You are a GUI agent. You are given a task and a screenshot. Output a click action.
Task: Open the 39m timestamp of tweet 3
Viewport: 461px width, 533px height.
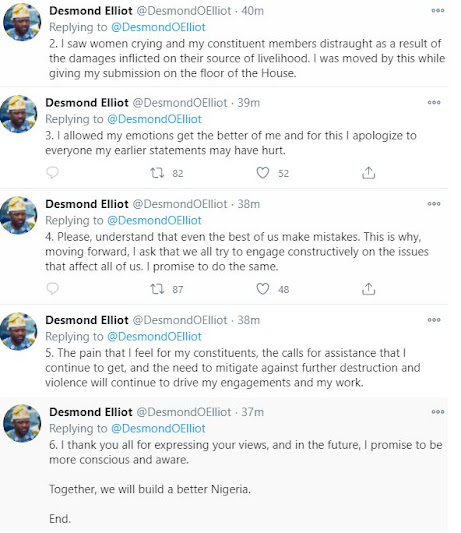tap(249, 102)
